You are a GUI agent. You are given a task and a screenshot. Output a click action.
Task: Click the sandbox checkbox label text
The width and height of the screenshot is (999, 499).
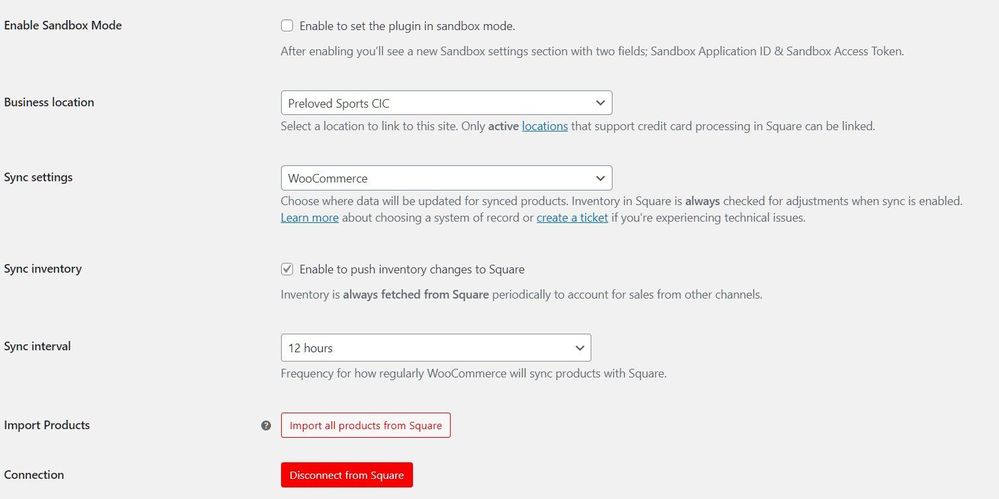[x=407, y=26]
